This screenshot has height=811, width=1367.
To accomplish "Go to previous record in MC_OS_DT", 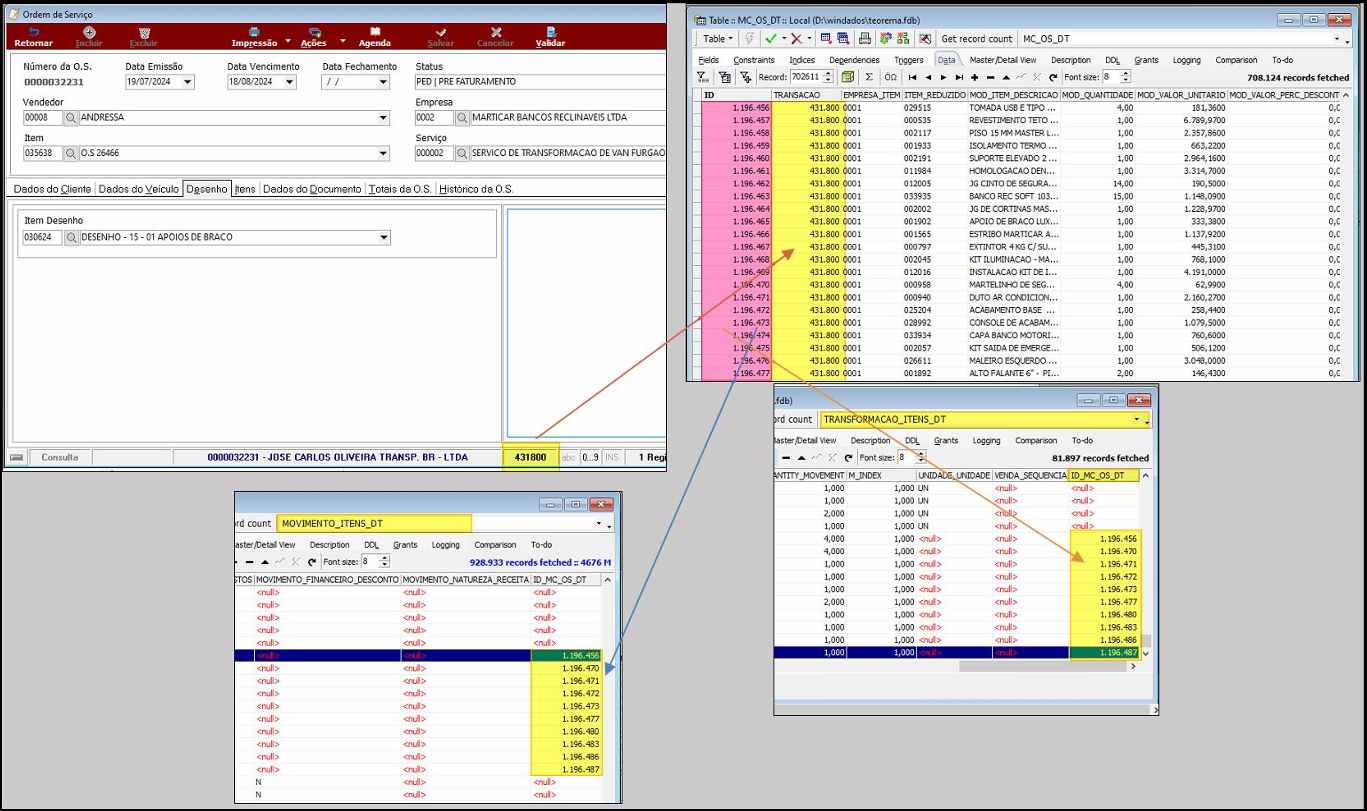I will click(x=927, y=77).
